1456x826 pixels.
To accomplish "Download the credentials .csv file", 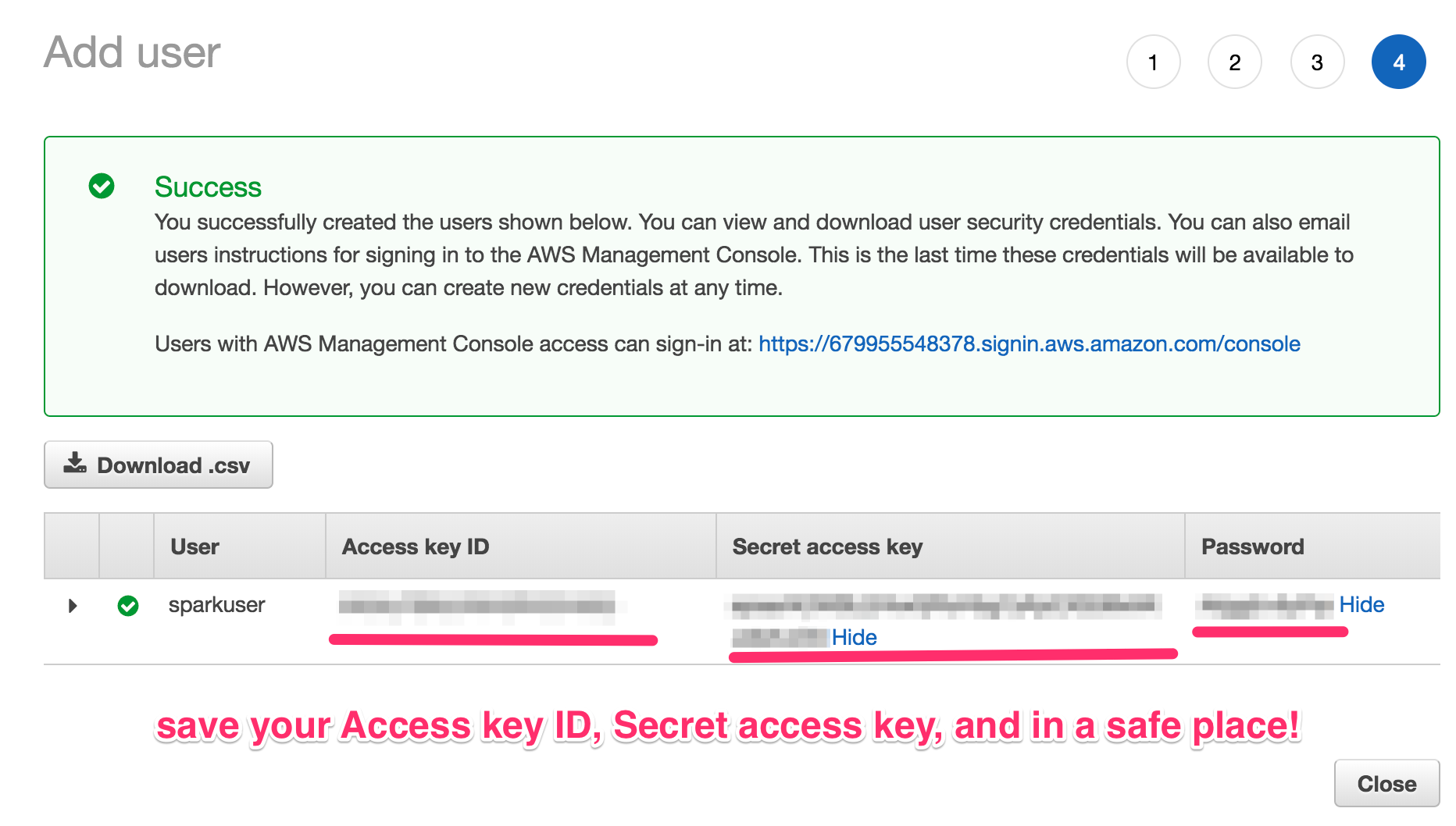I will coord(159,465).
